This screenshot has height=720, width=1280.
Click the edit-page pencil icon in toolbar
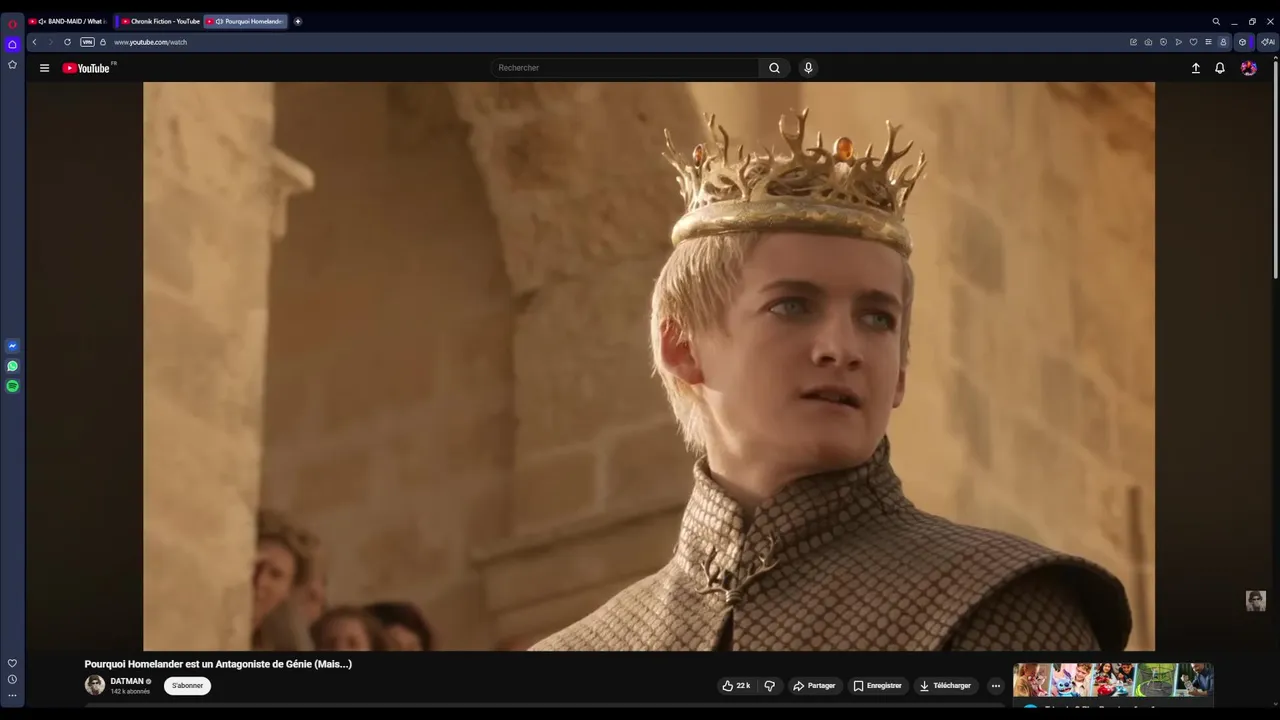pyautogui.click(x=1133, y=42)
